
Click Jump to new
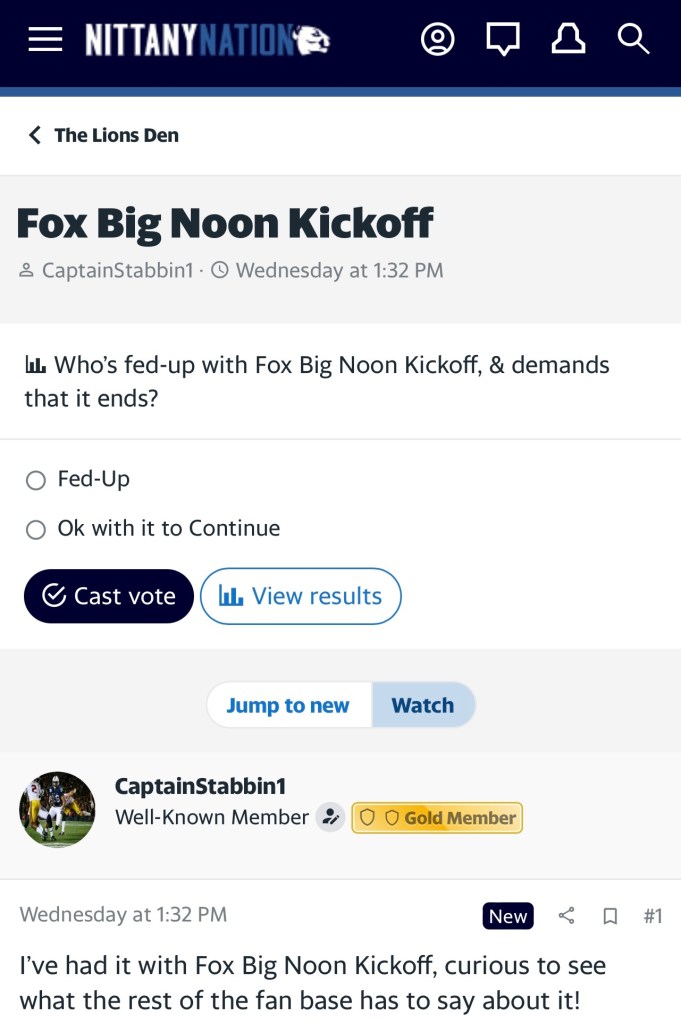point(288,705)
